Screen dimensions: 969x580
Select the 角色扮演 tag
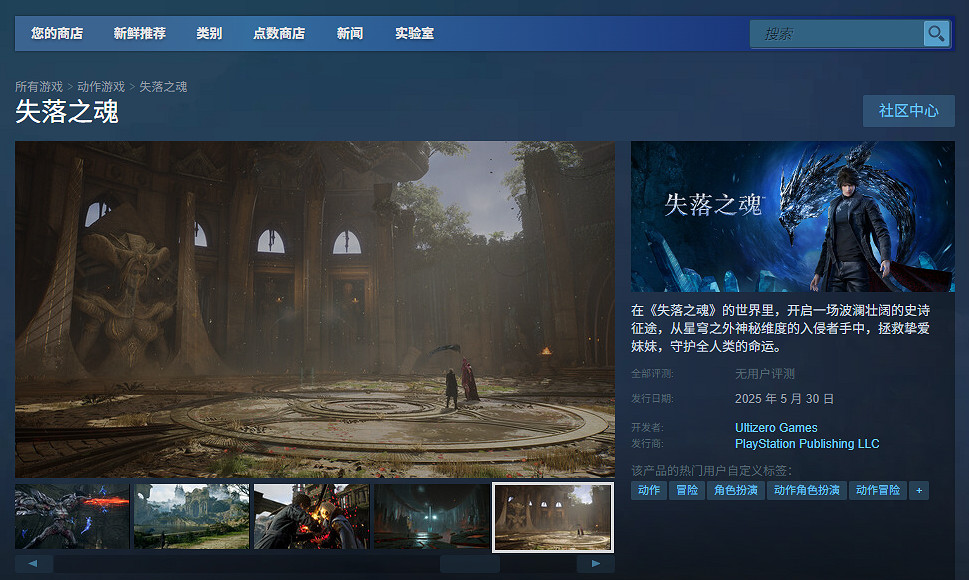click(x=735, y=491)
